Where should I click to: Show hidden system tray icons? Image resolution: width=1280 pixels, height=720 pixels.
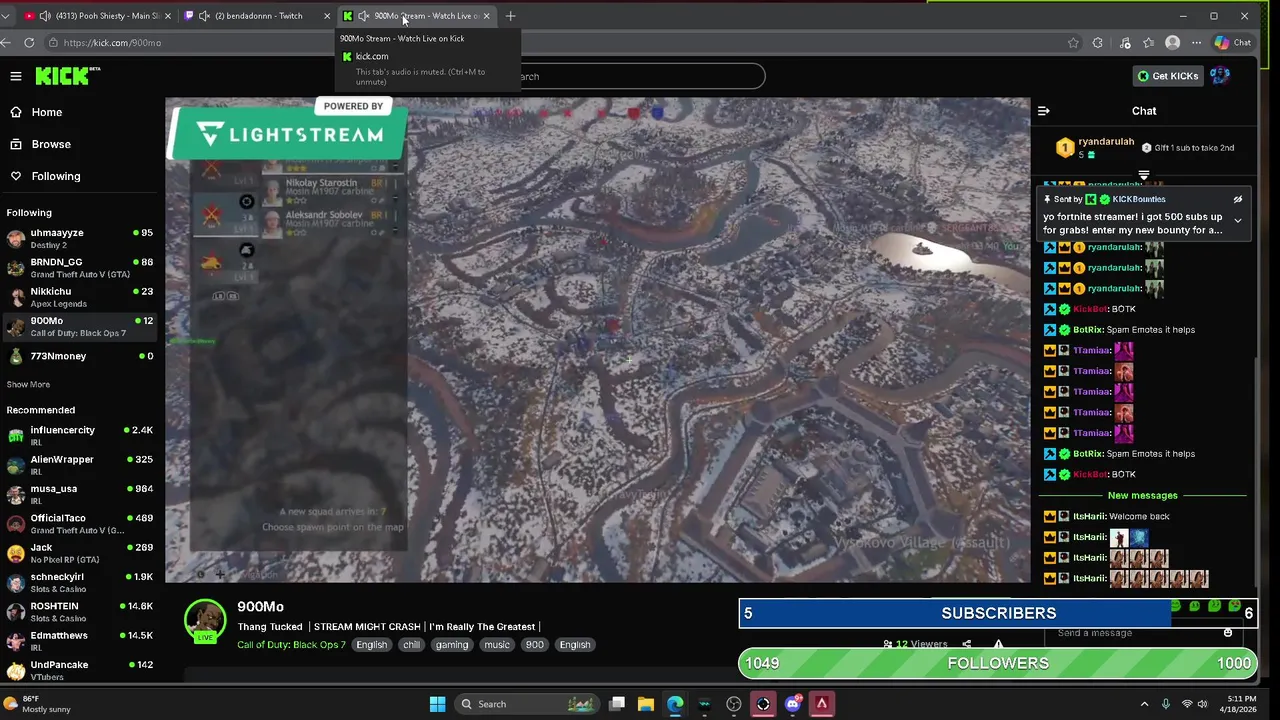[x=1144, y=704]
